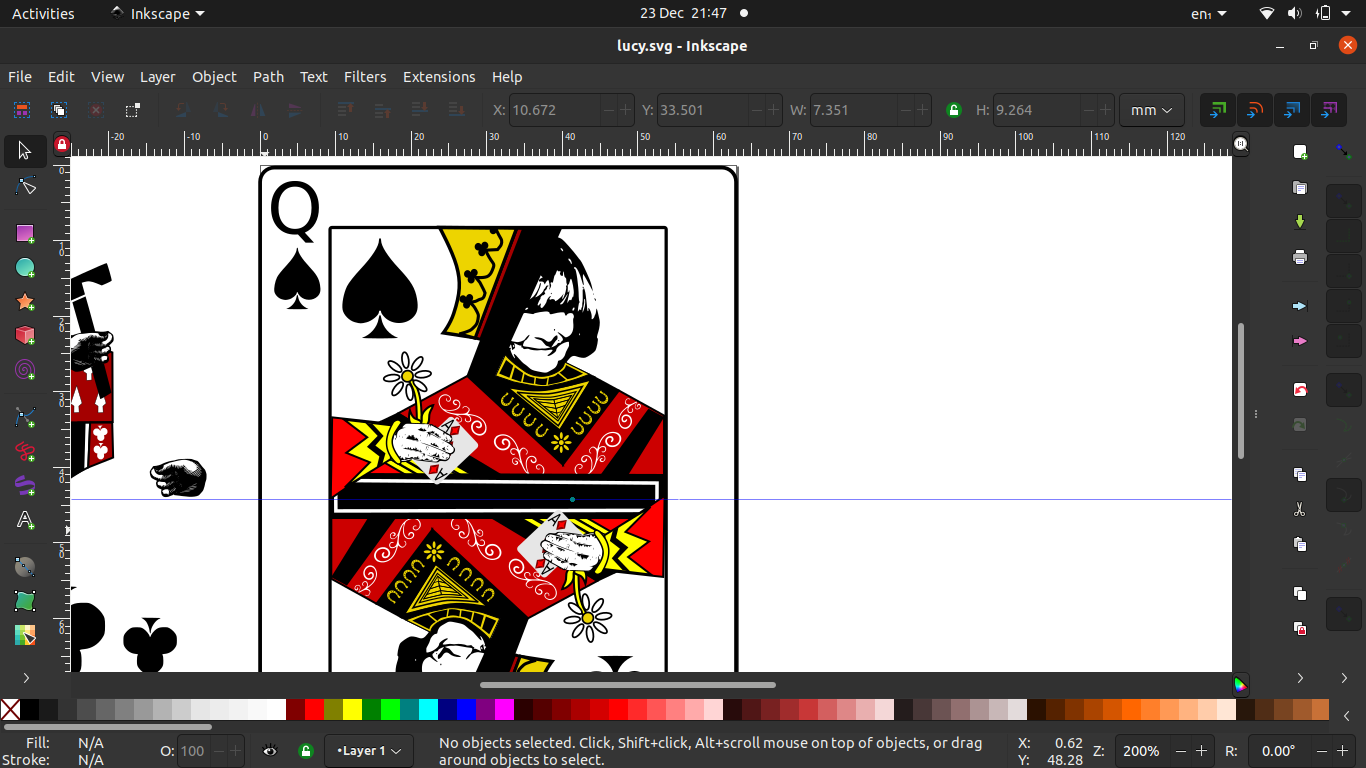Viewport: 1366px width, 768px height.
Task: Click the Open document icon
Action: click(x=1300, y=187)
